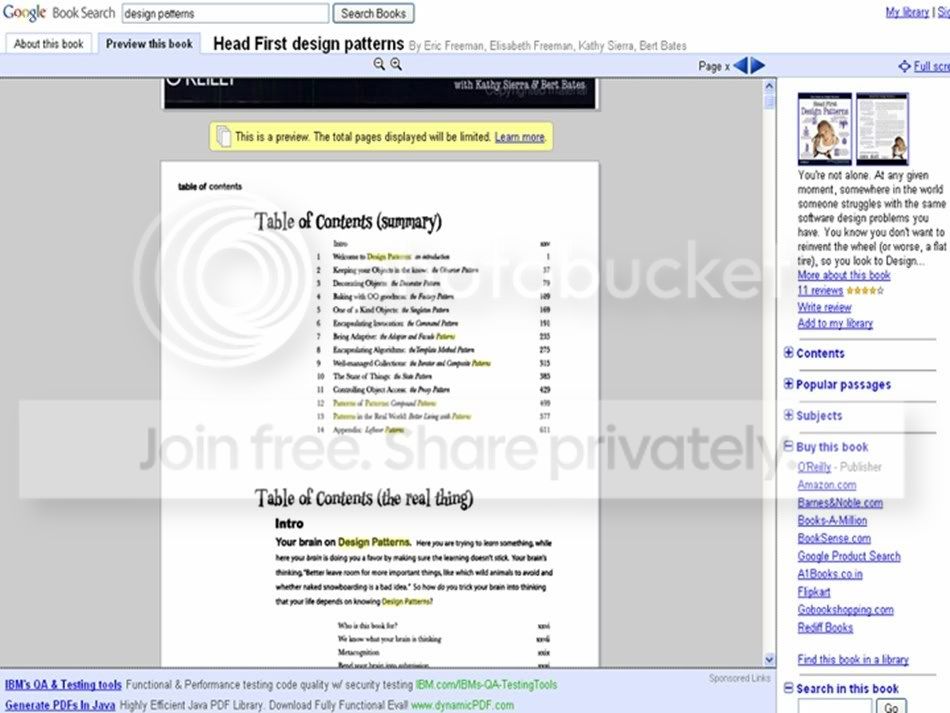
Task: Click the Search Books button
Action: (x=373, y=13)
